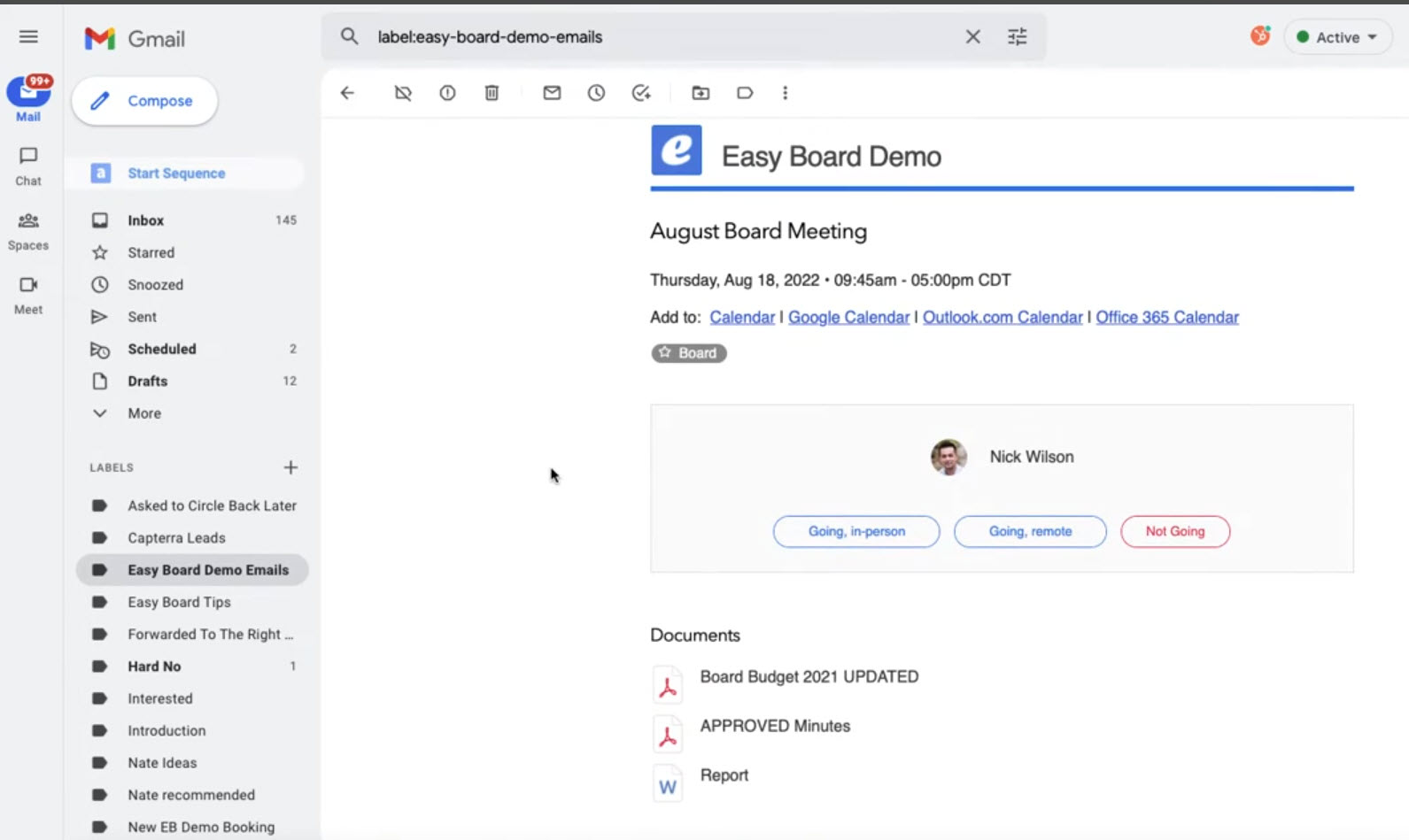Click the HubSpot extension icon
Screen dimensions: 1409x840
coord(1259,36)
